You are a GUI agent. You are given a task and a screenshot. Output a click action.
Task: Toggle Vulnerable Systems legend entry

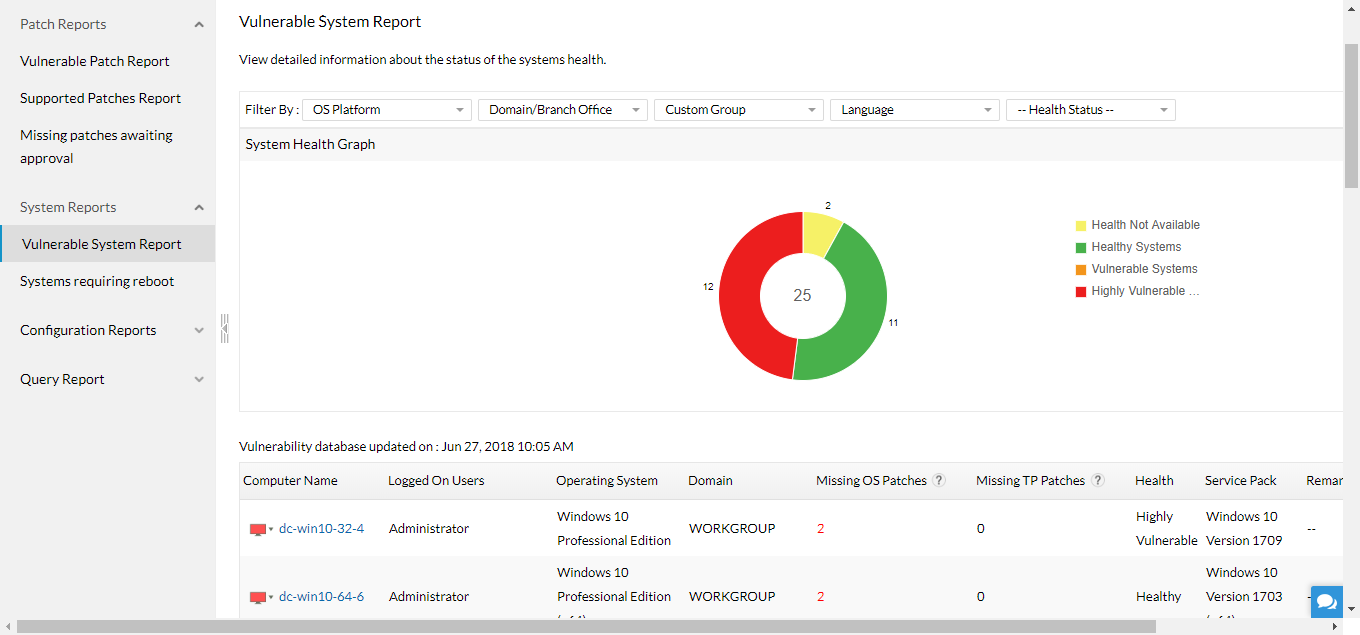tap(1143, 269)
